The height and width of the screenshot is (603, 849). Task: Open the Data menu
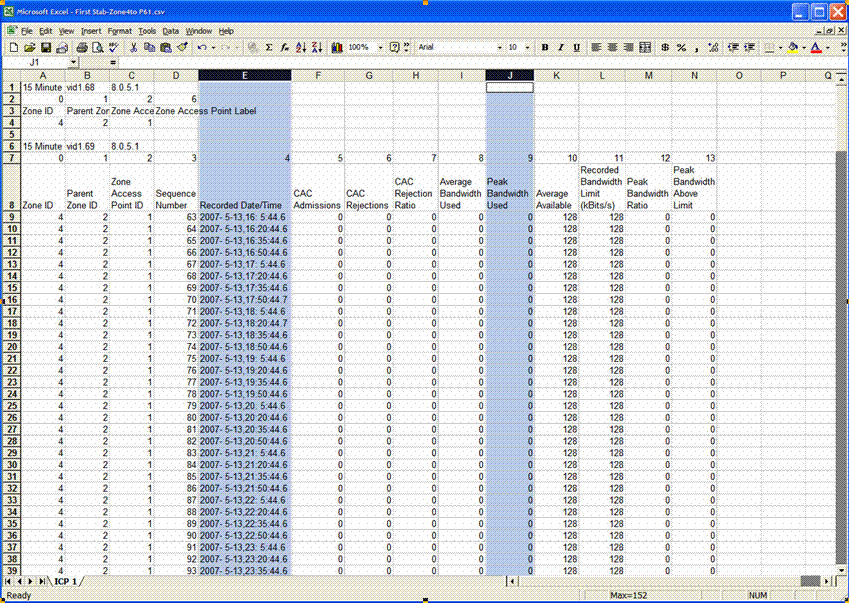tap(171, 31)
